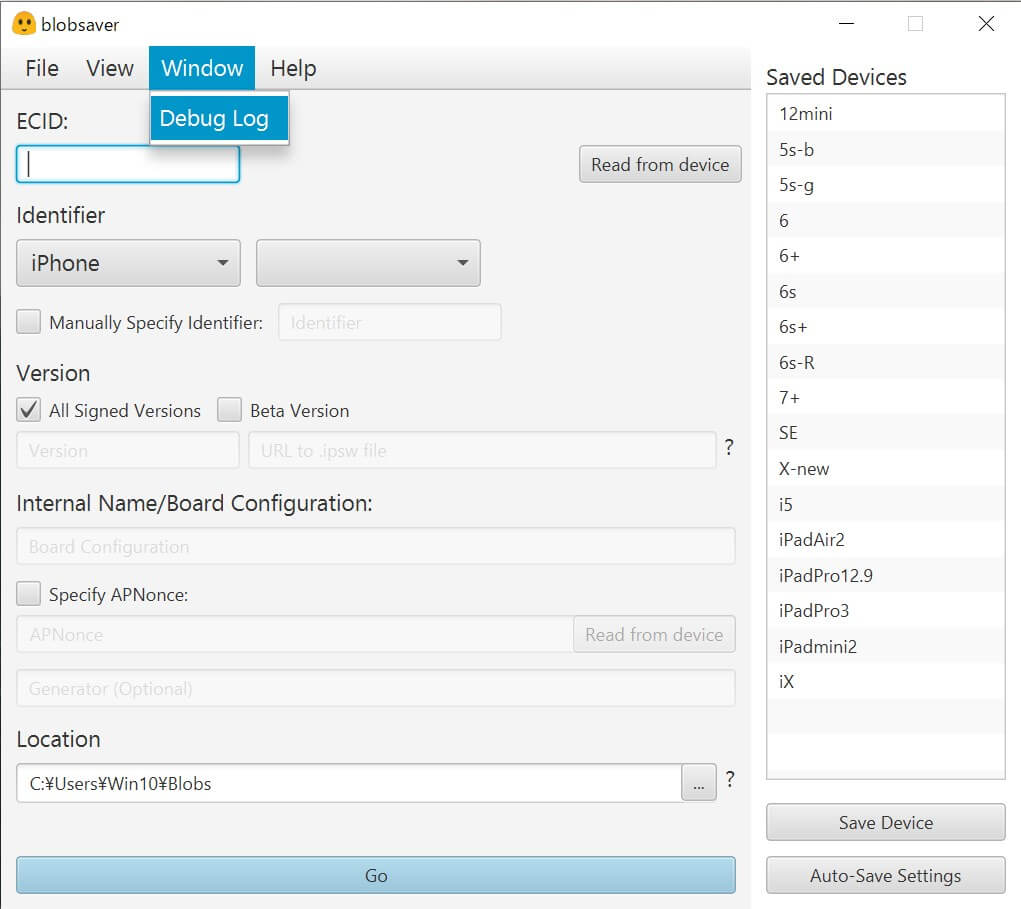This screenshot has height=909, width=1021.
Task: Tick the Beta Version checkbox
Action: [230, 410]
